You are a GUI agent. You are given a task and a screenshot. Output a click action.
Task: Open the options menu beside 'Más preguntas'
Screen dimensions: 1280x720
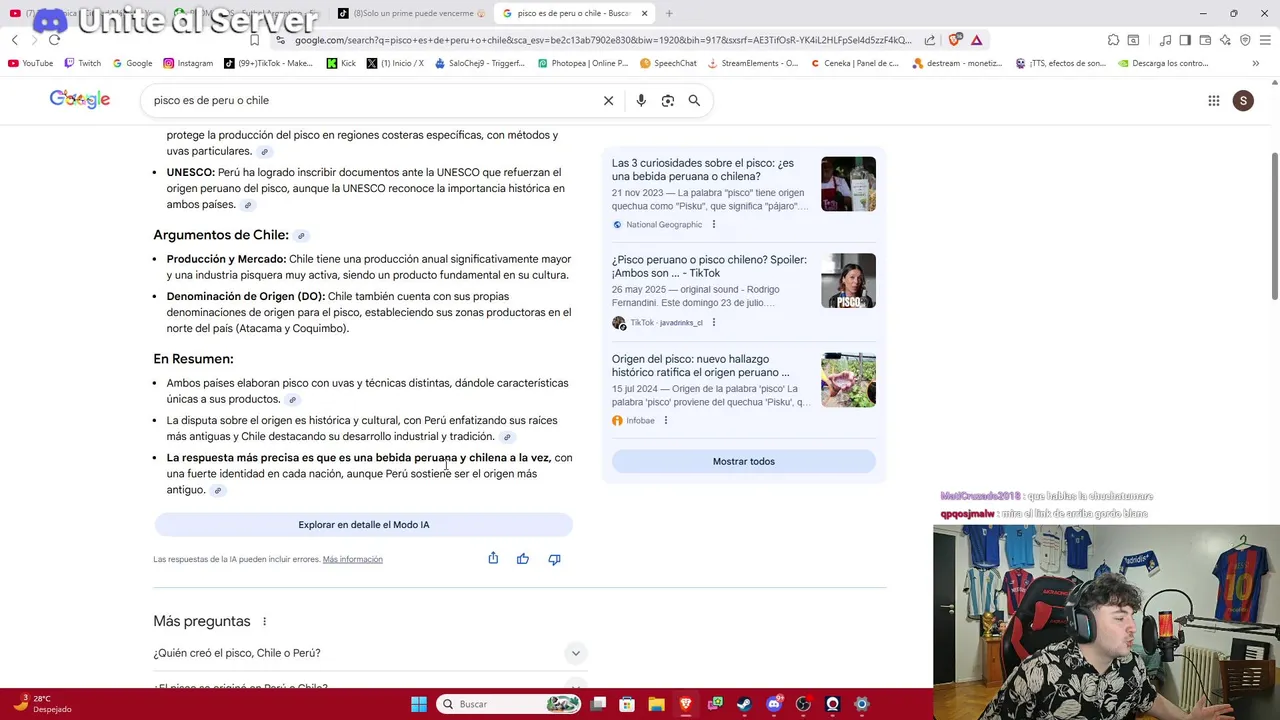[264, 621]
